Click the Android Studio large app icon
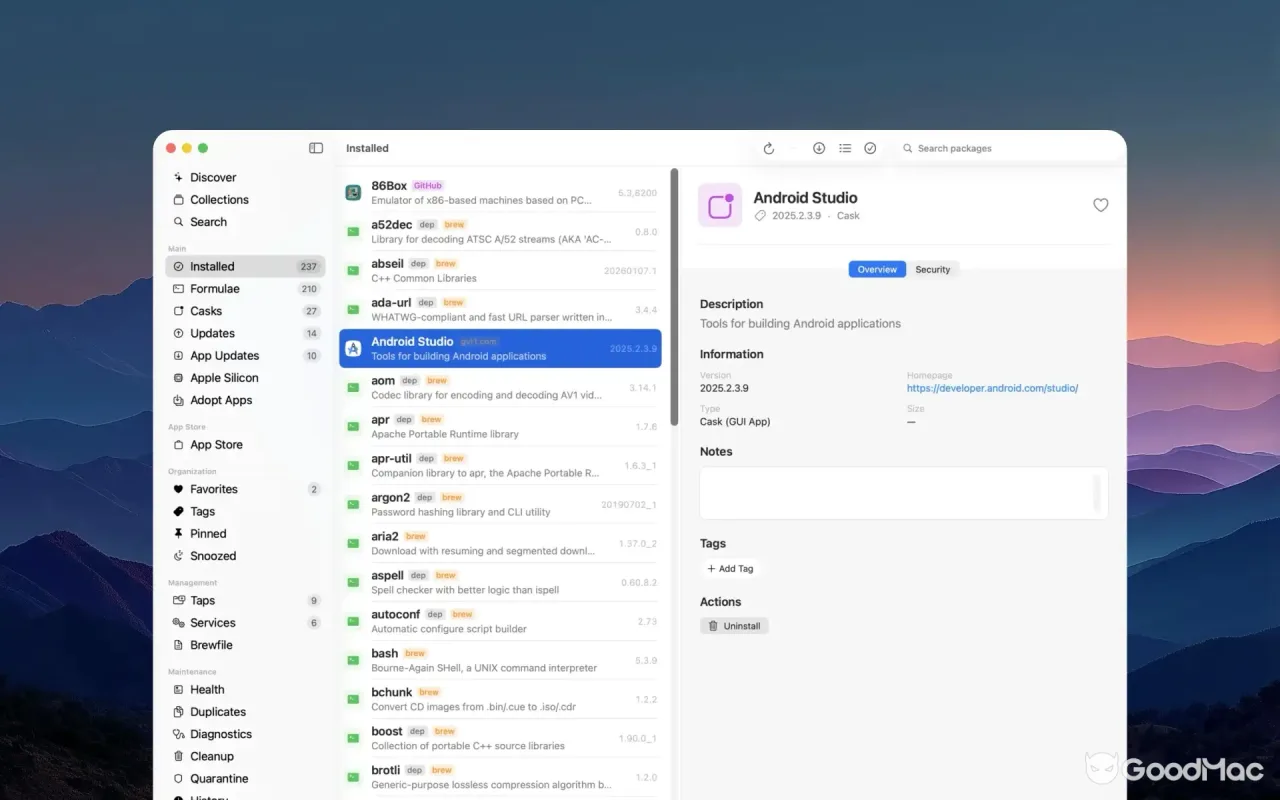Viewport: 1280px width, 800px height. point(720,205)
